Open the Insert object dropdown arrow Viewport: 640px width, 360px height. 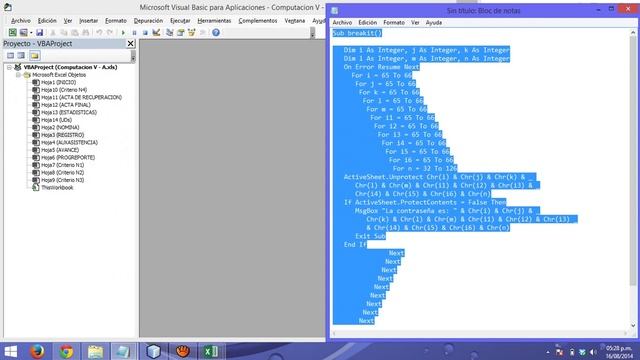(31, 32)
